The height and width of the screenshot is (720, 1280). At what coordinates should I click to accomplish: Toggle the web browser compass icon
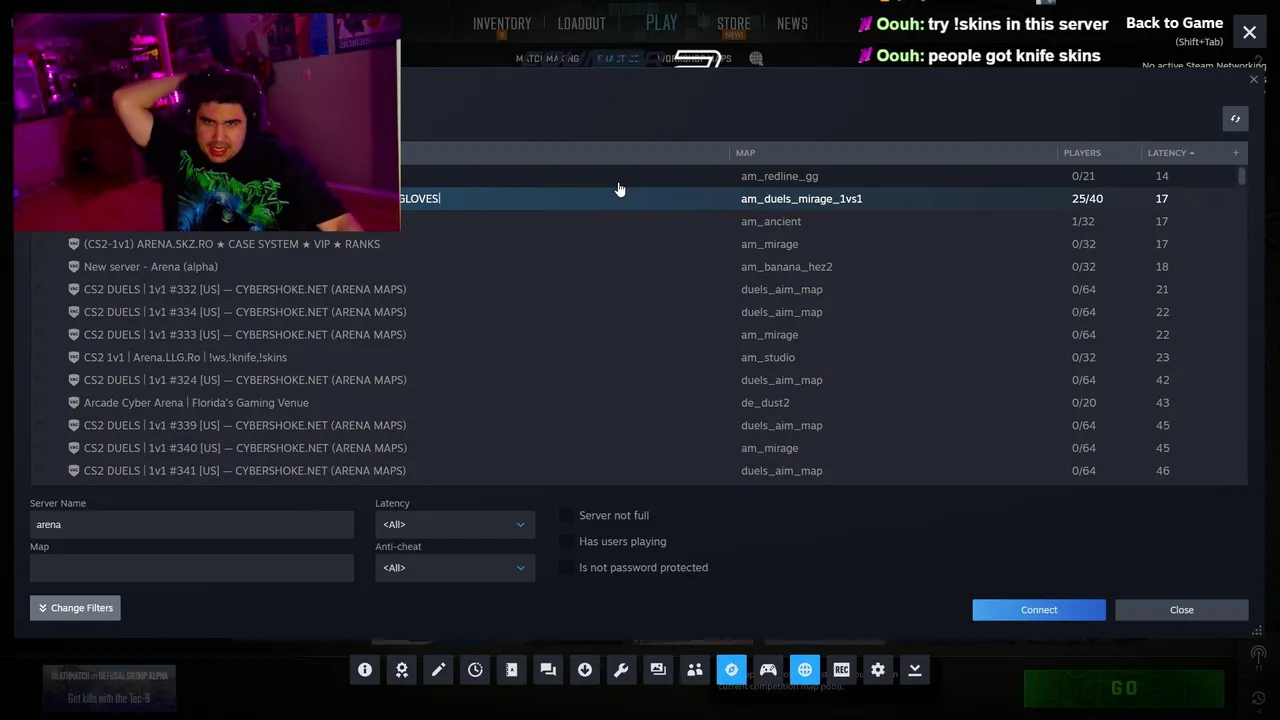[732, 670]
